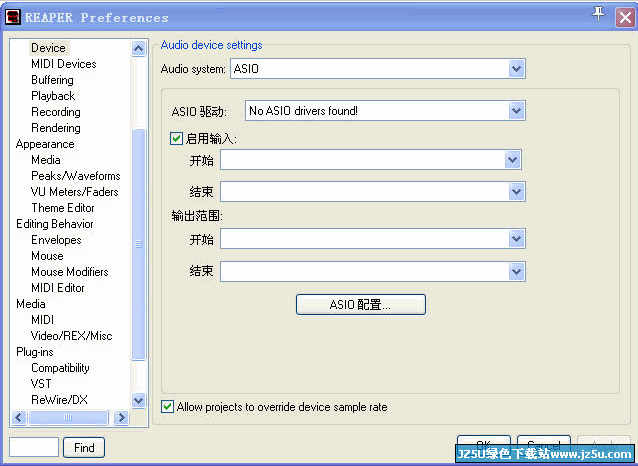
Task: Click the tree scroll down arrow
Action: click(138, 400)
